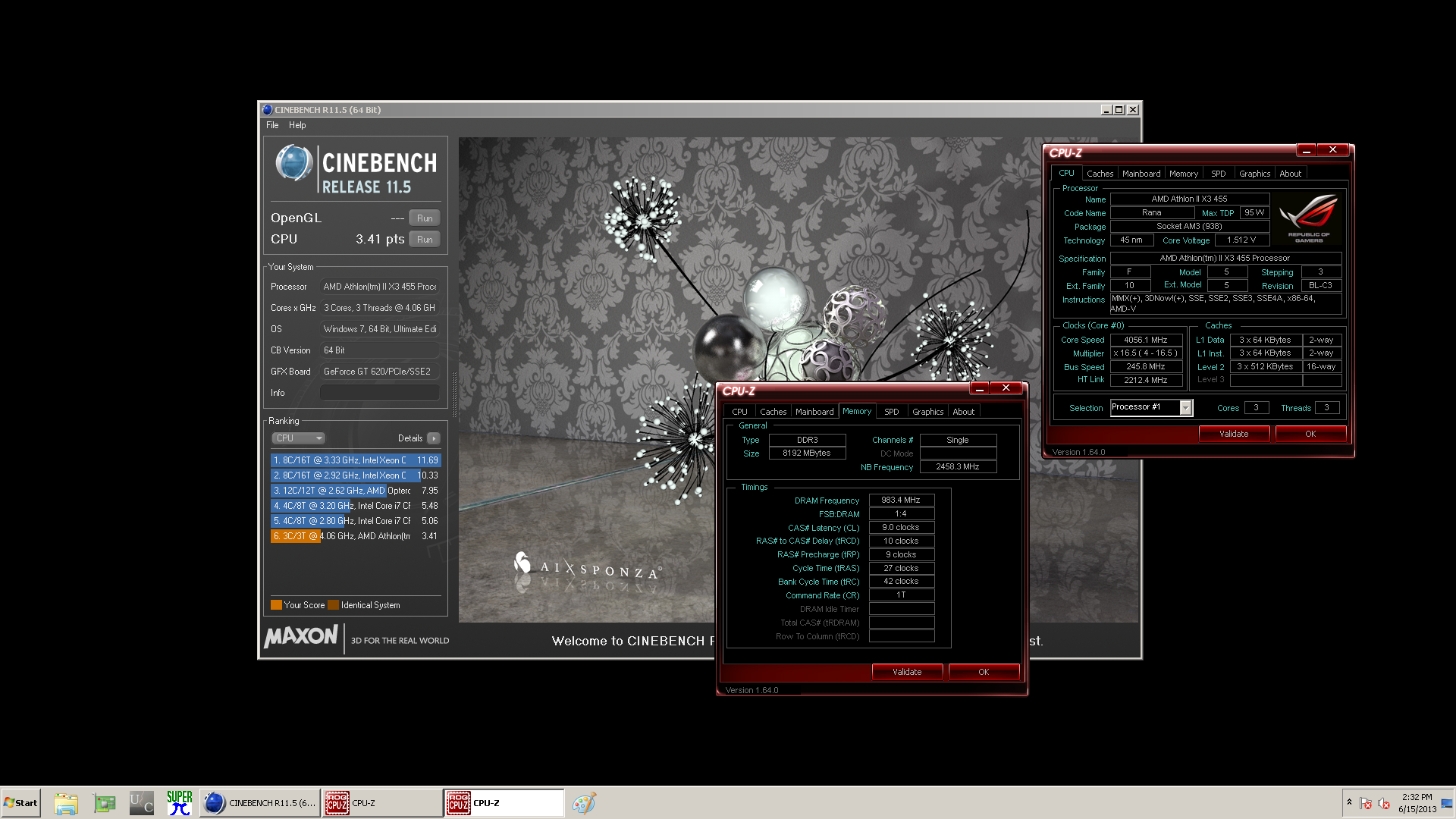The image size is (1456, 819).
Task: Launch the circuit board taskbar icon
Action: [x=104, y=803]
